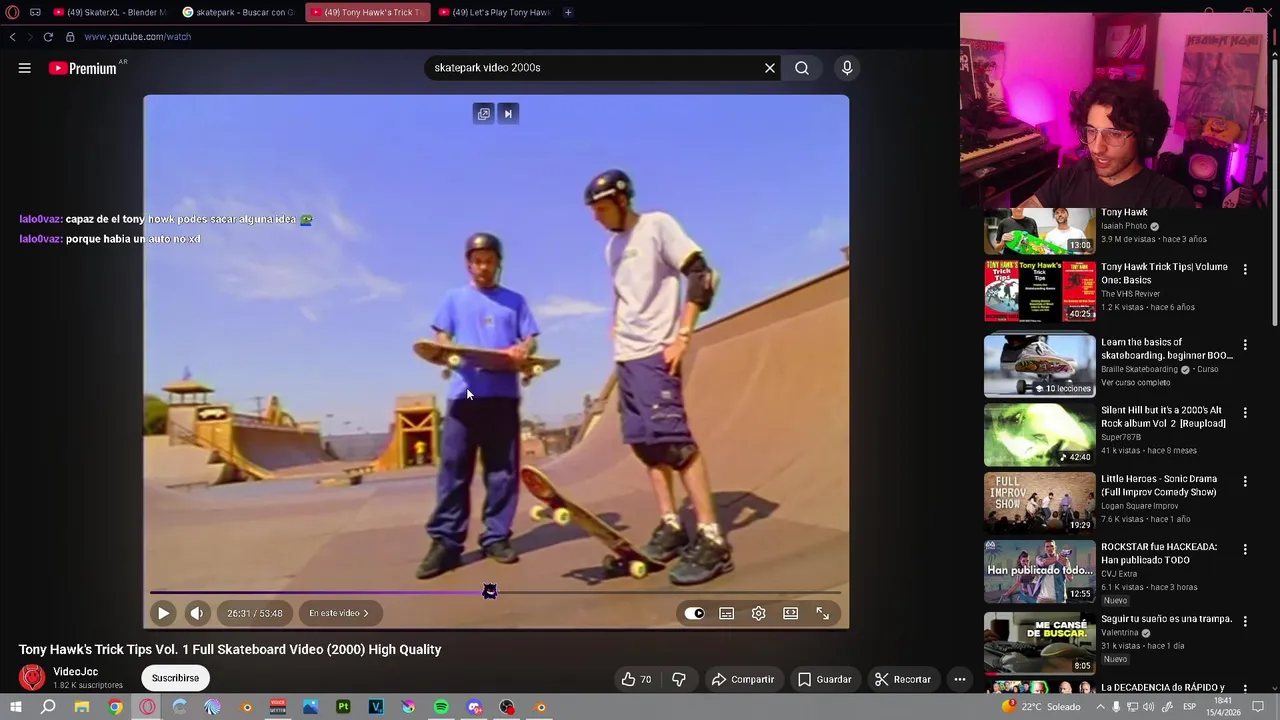Screen dimensions: 1280x720
Task: Enter fullscreen mode
Action: (823, 613)
